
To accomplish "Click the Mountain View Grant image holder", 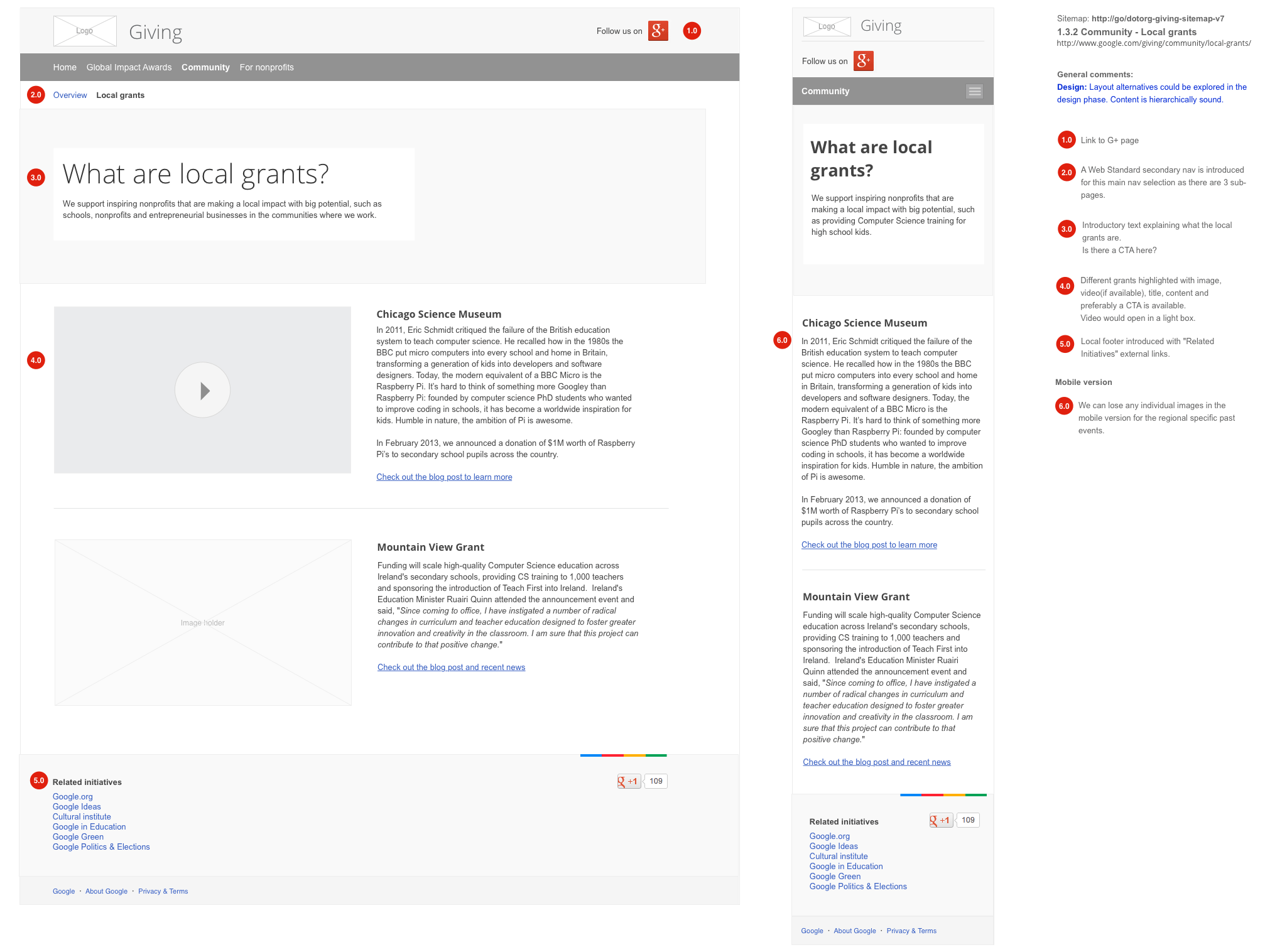I will [x=202, y=622].
